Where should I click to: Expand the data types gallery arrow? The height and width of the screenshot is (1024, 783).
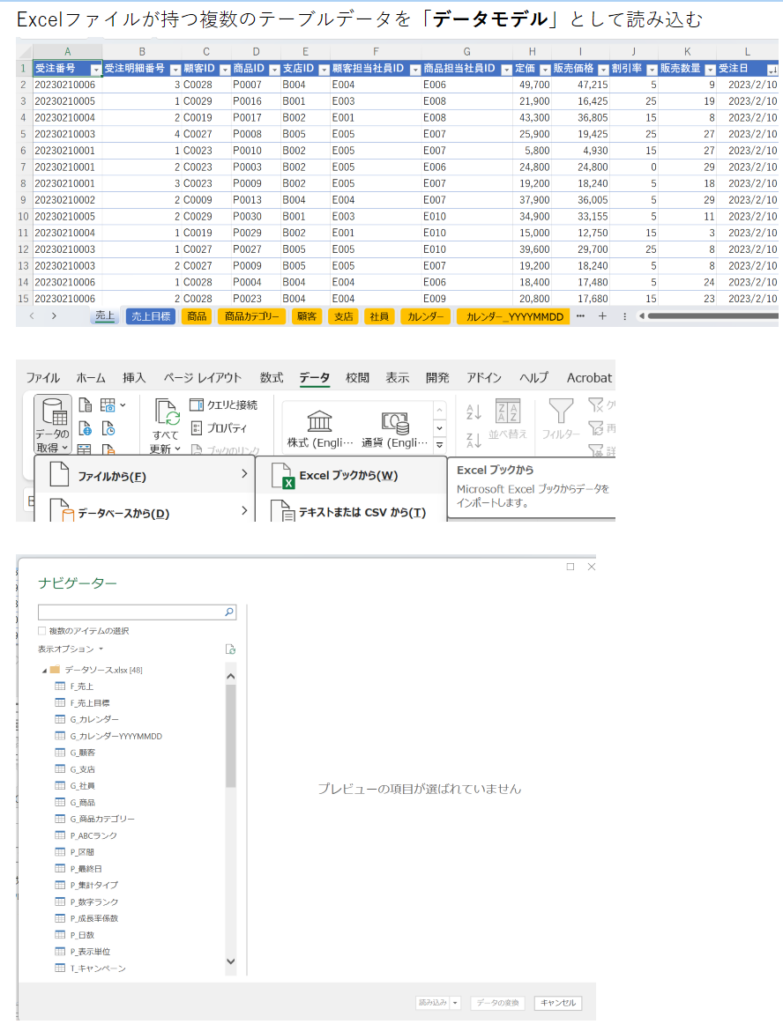(x=439, y=445)
